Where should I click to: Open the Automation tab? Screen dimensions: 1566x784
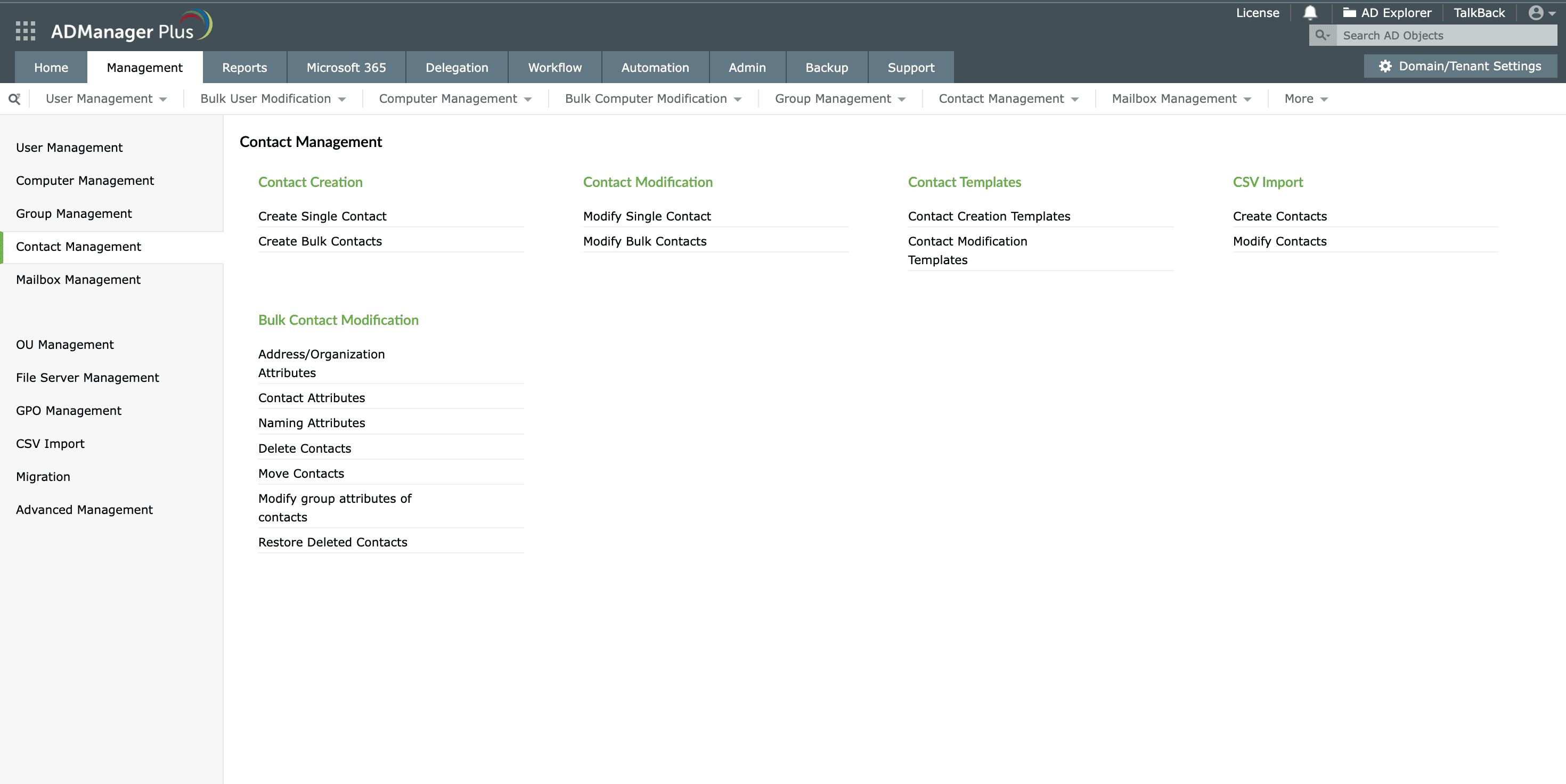pos(655,68)
